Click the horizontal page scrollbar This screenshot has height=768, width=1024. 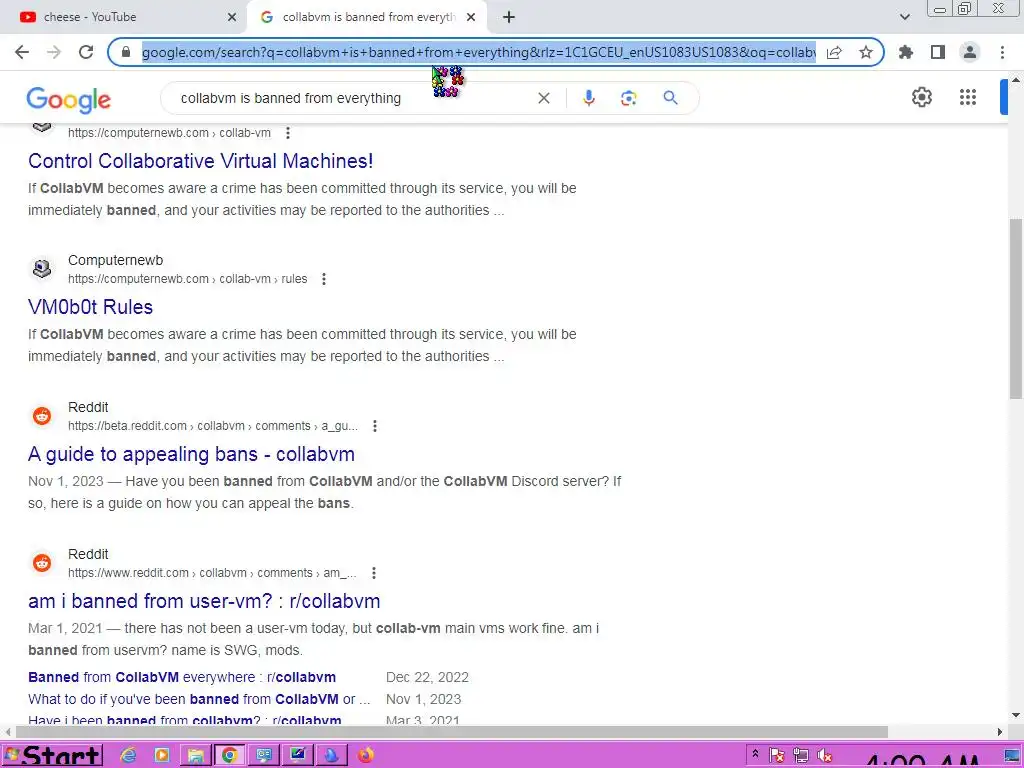point(451,732)
